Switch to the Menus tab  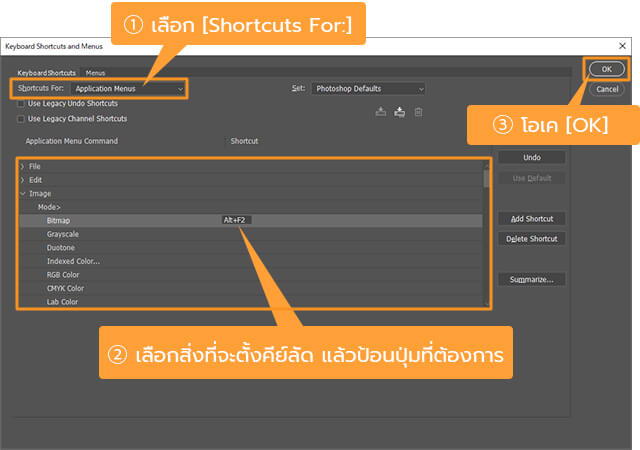click(x=96, y=73)
